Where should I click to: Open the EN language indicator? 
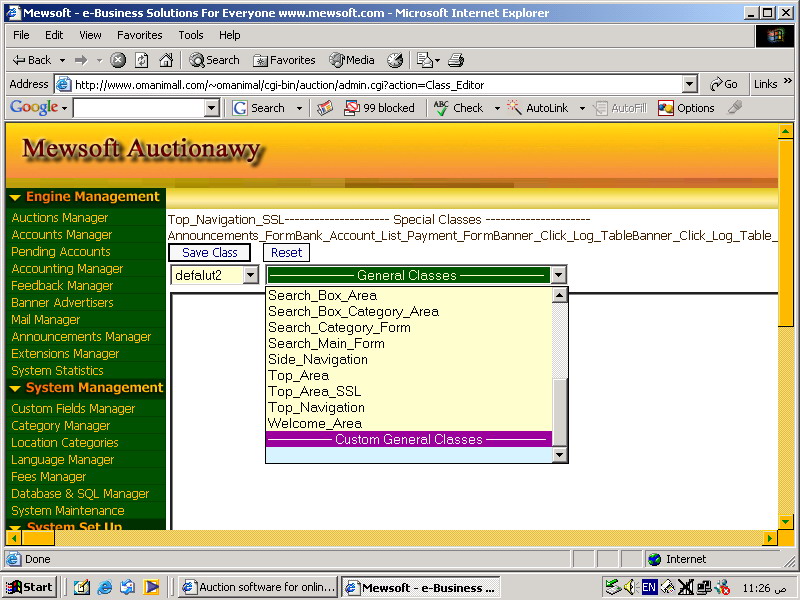pos(649,587)
